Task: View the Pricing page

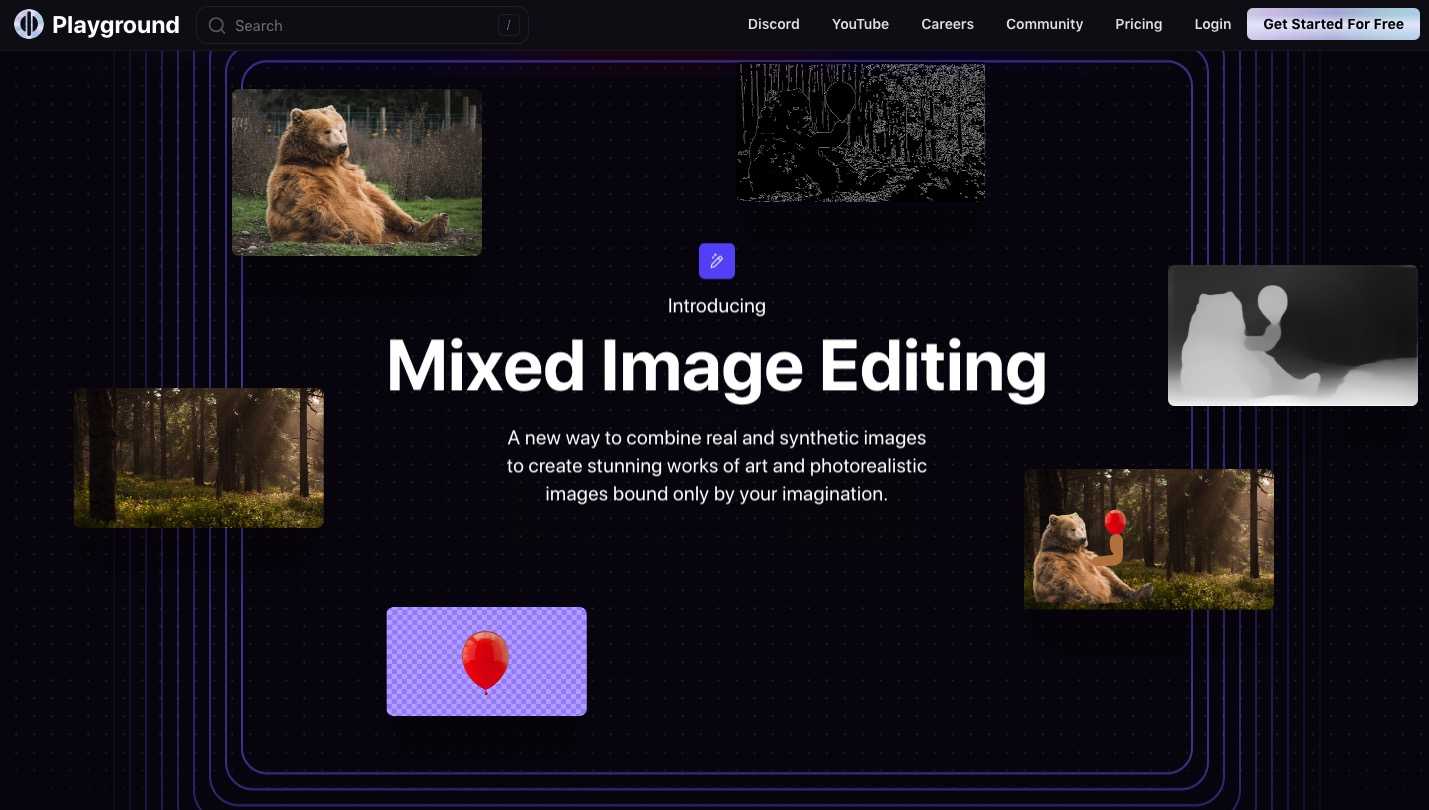Action: pos(1138,24)
